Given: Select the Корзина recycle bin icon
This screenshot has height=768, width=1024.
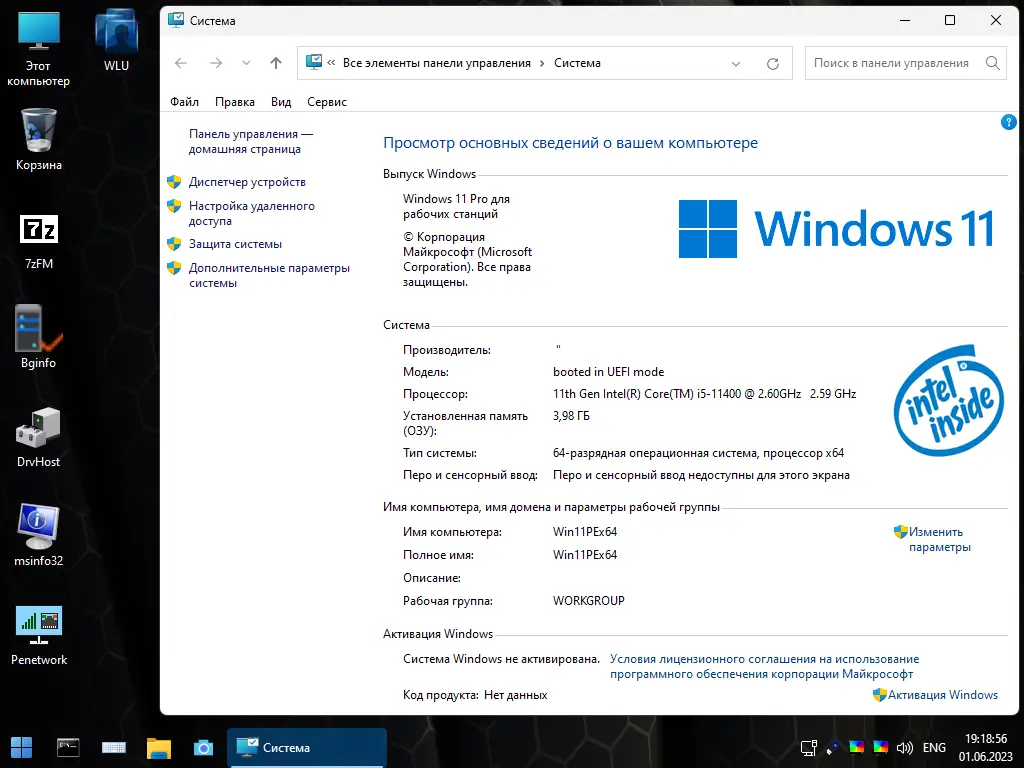Looking at the screenshot, I should coord(39,139).
